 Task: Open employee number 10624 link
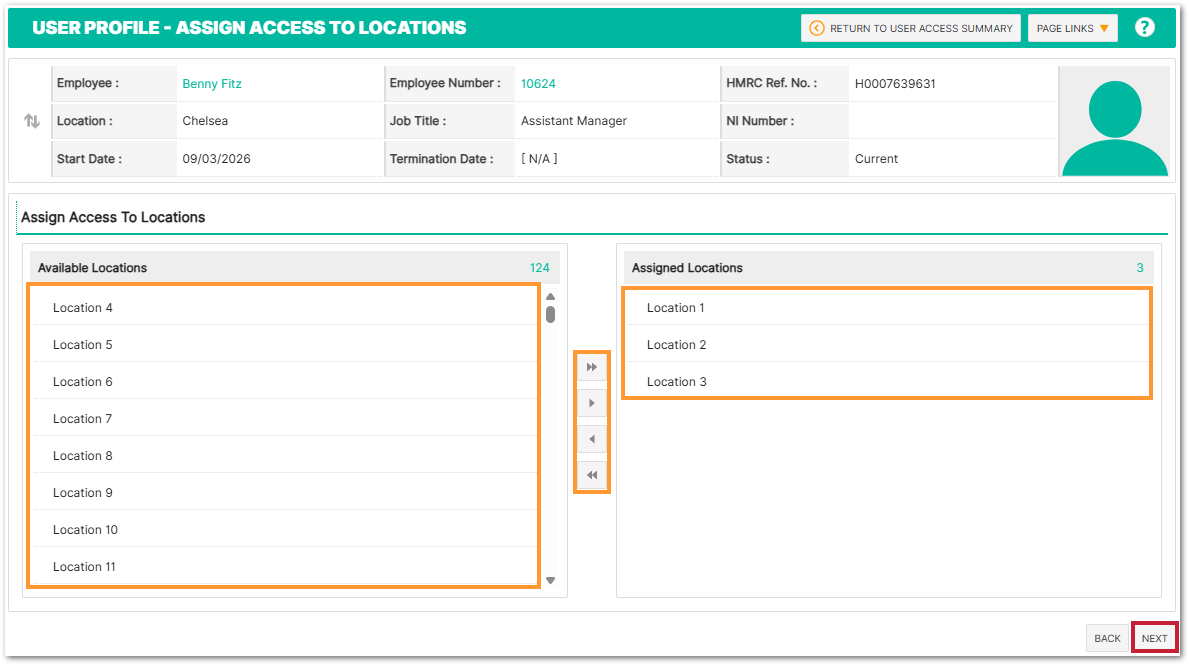tap(538, 84)
